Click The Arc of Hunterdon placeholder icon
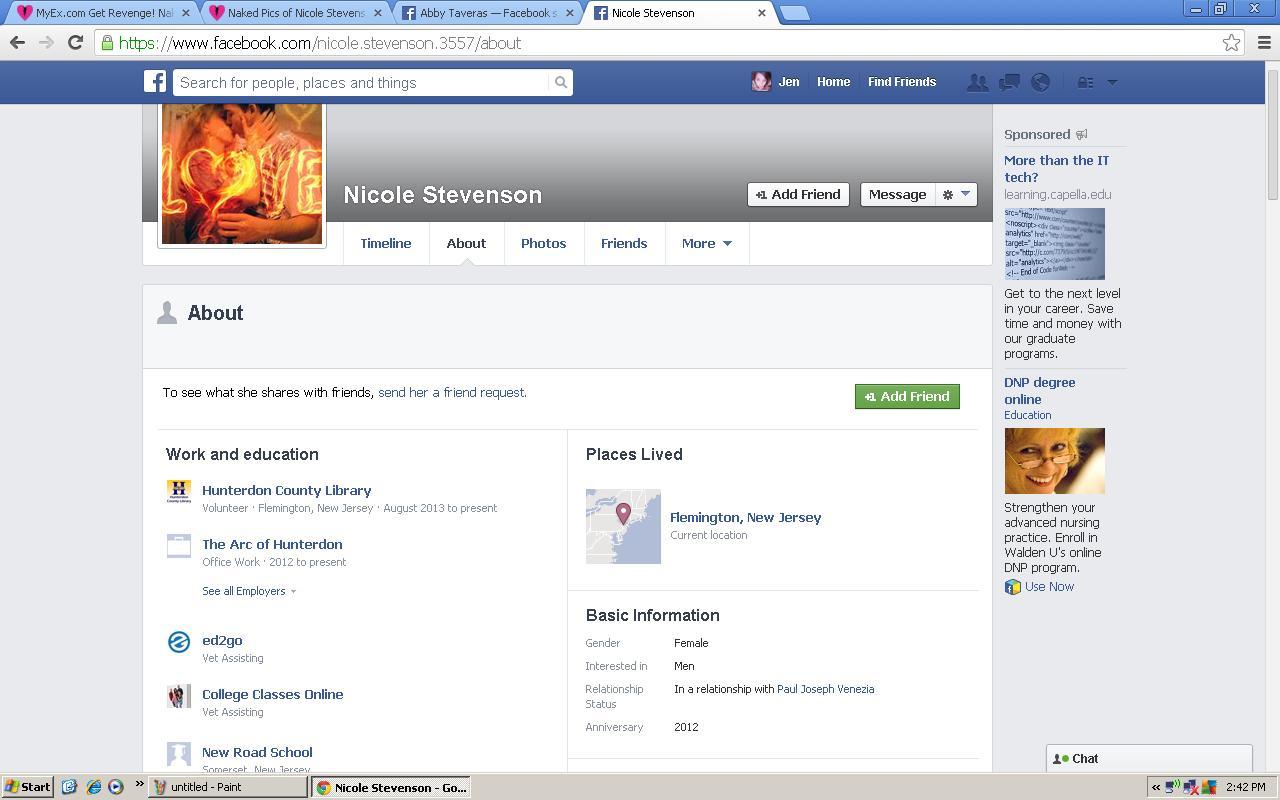 179,546
